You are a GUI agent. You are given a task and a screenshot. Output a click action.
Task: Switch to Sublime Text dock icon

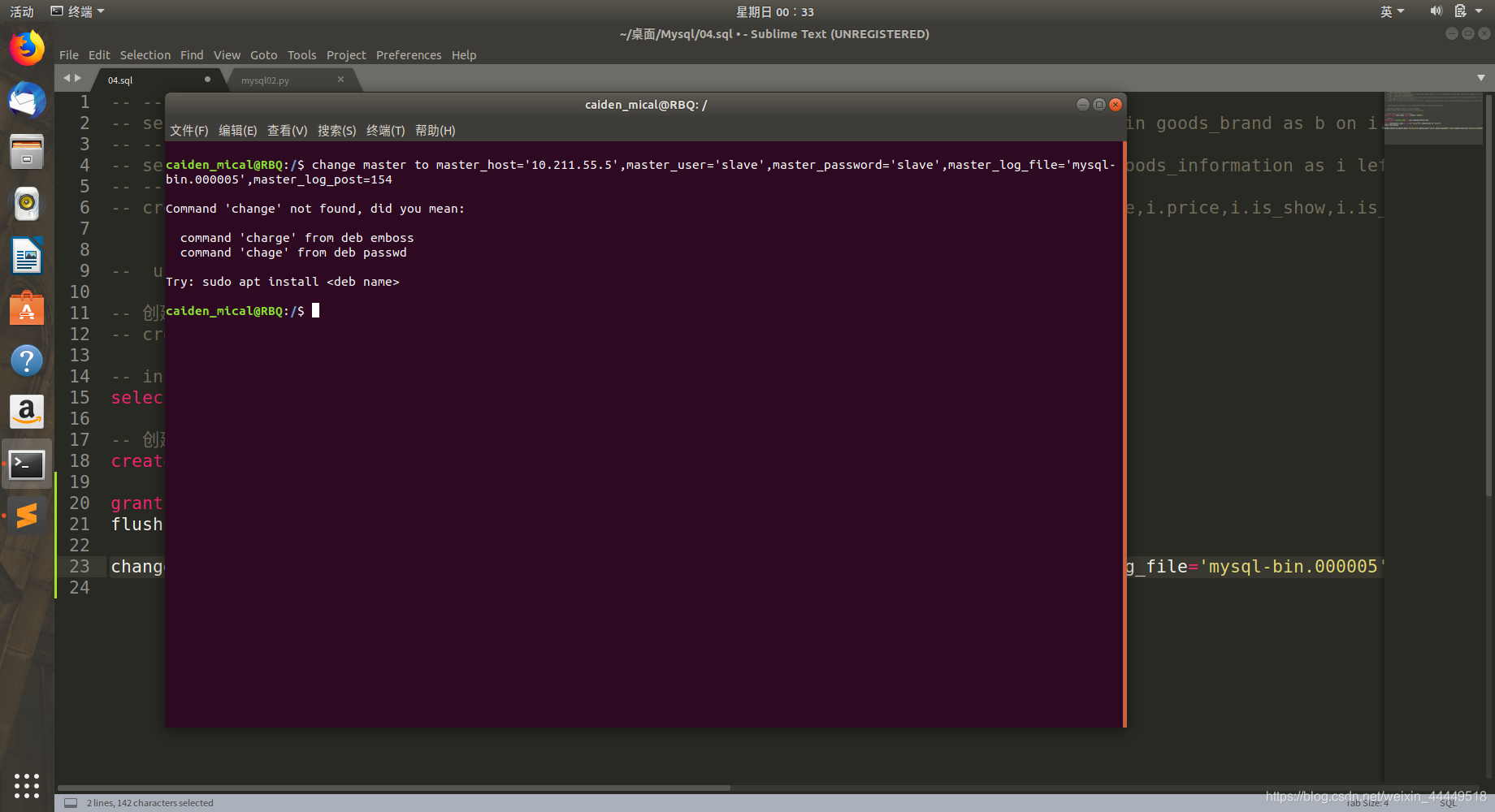tap(27, 516)
